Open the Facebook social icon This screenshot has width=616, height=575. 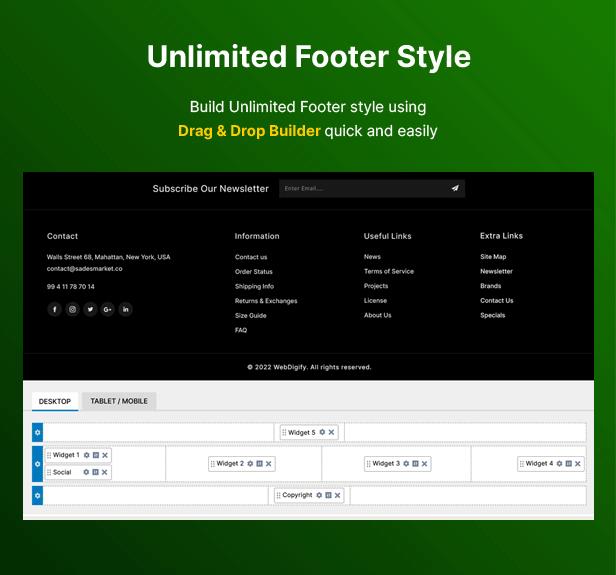55,309
